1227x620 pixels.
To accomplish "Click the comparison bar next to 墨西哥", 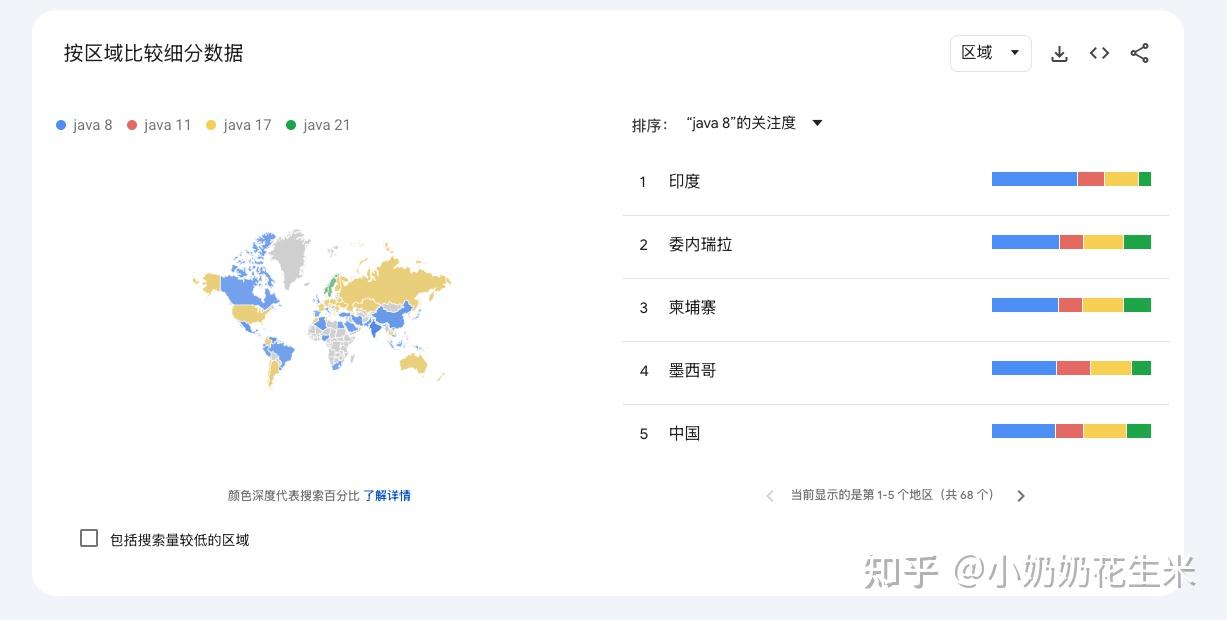I will 1070,367.
